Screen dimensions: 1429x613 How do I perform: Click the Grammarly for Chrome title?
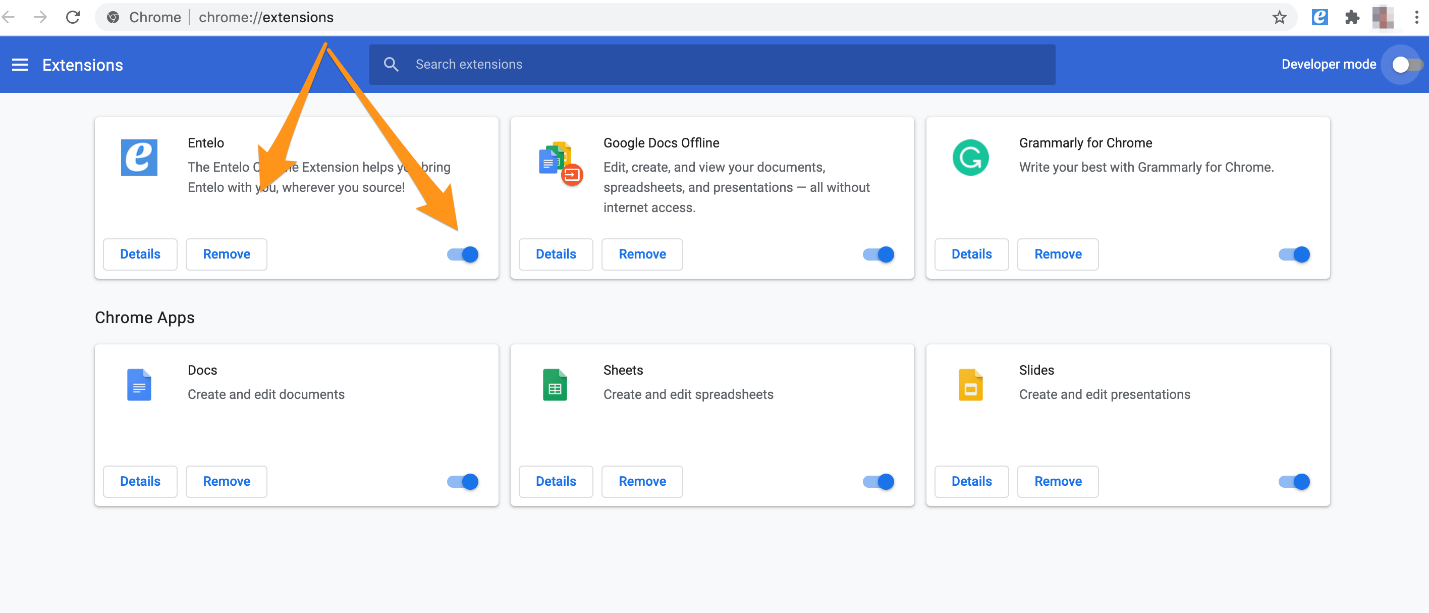pos(1086,143)
